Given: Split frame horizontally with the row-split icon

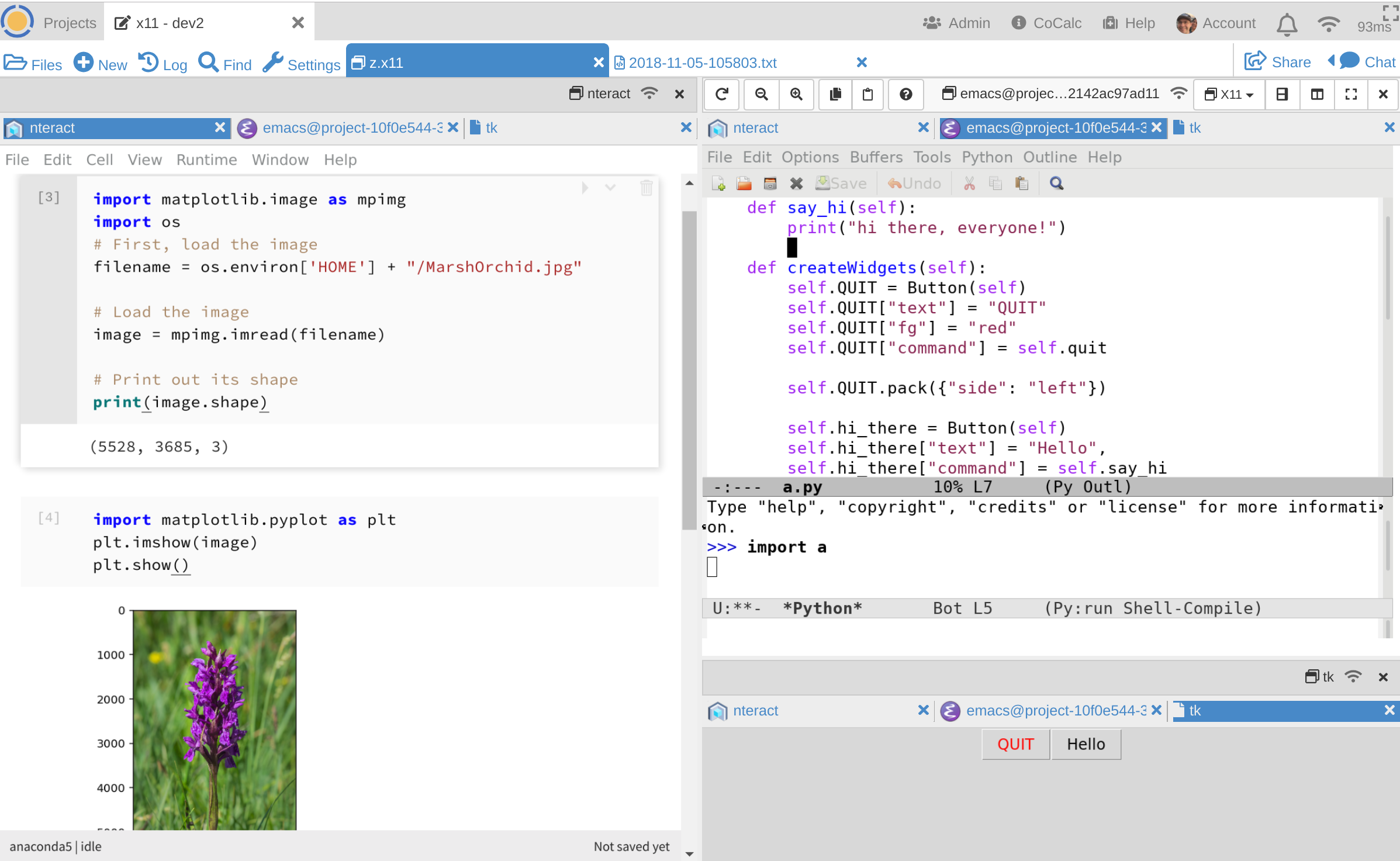Looking at the screenshot, I should [1282, 94].
